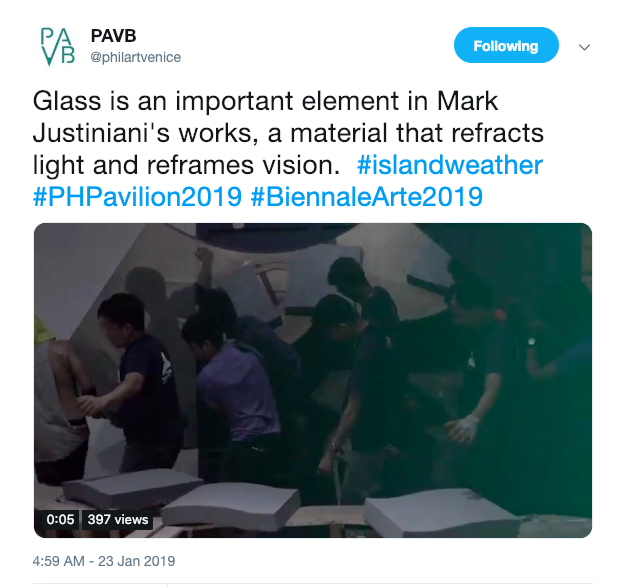Expand the tweet options chevron

point(584,47)
